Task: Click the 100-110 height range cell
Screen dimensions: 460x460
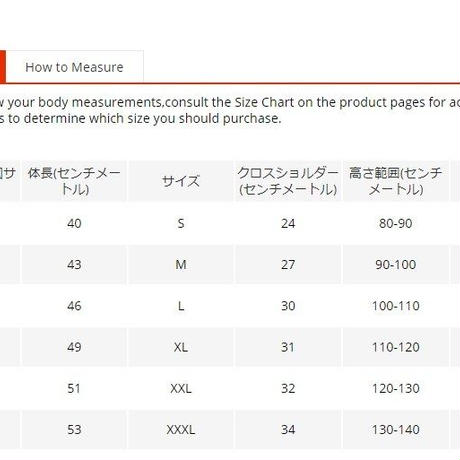Action: (x=396, y=306)
